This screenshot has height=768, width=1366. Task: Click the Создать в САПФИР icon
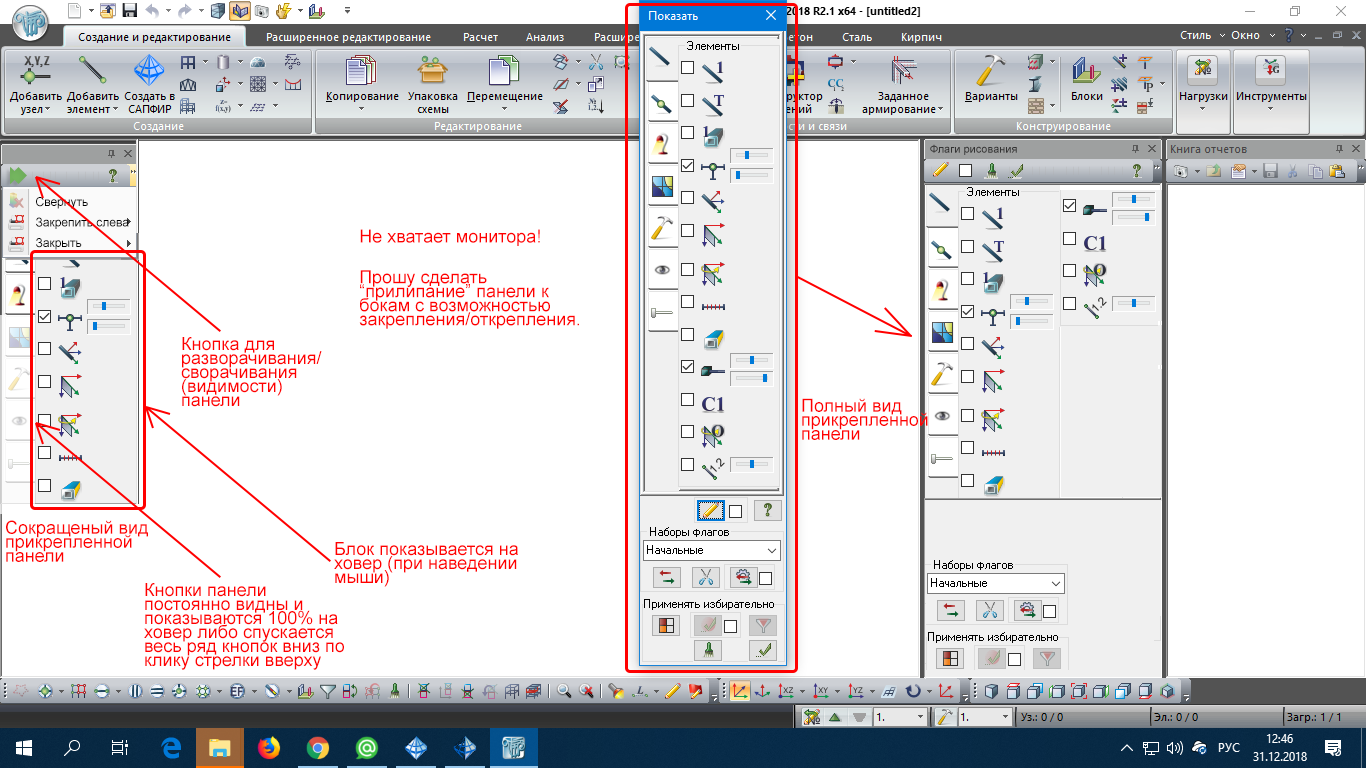[149, 71]
